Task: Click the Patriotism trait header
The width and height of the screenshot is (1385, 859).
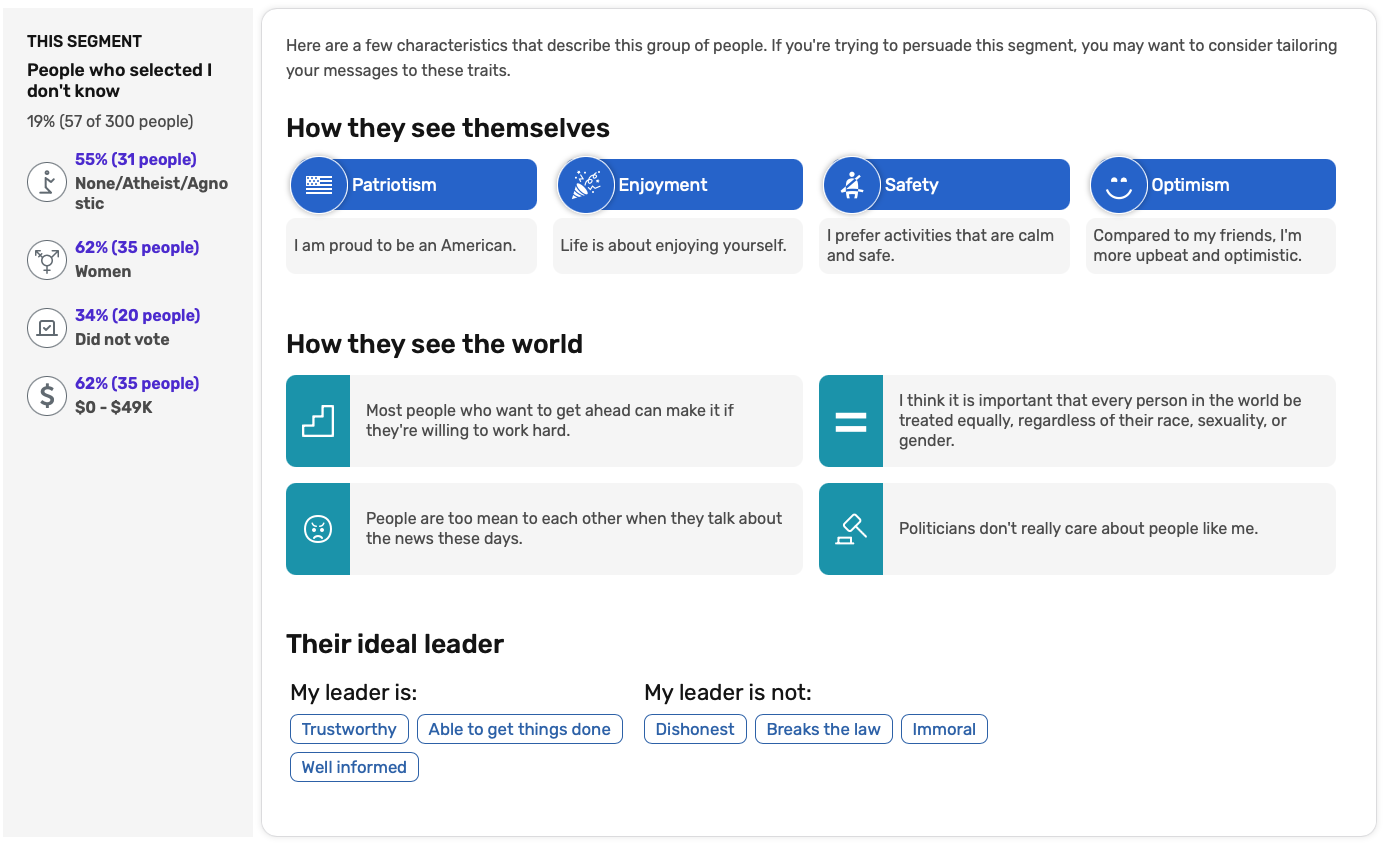Action: [412, 185]
